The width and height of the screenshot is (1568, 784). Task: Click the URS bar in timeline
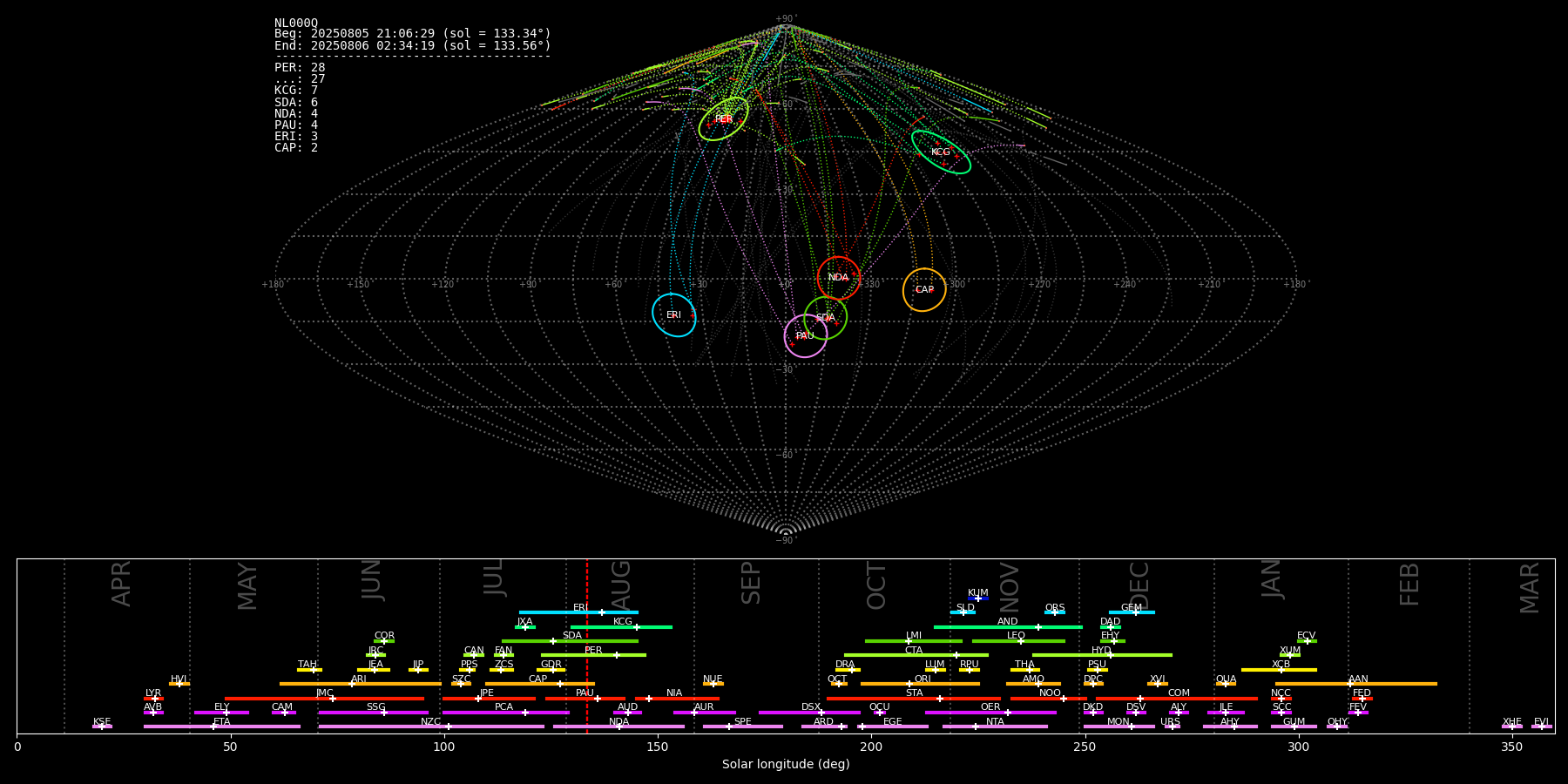click(x=1171, y=727)
